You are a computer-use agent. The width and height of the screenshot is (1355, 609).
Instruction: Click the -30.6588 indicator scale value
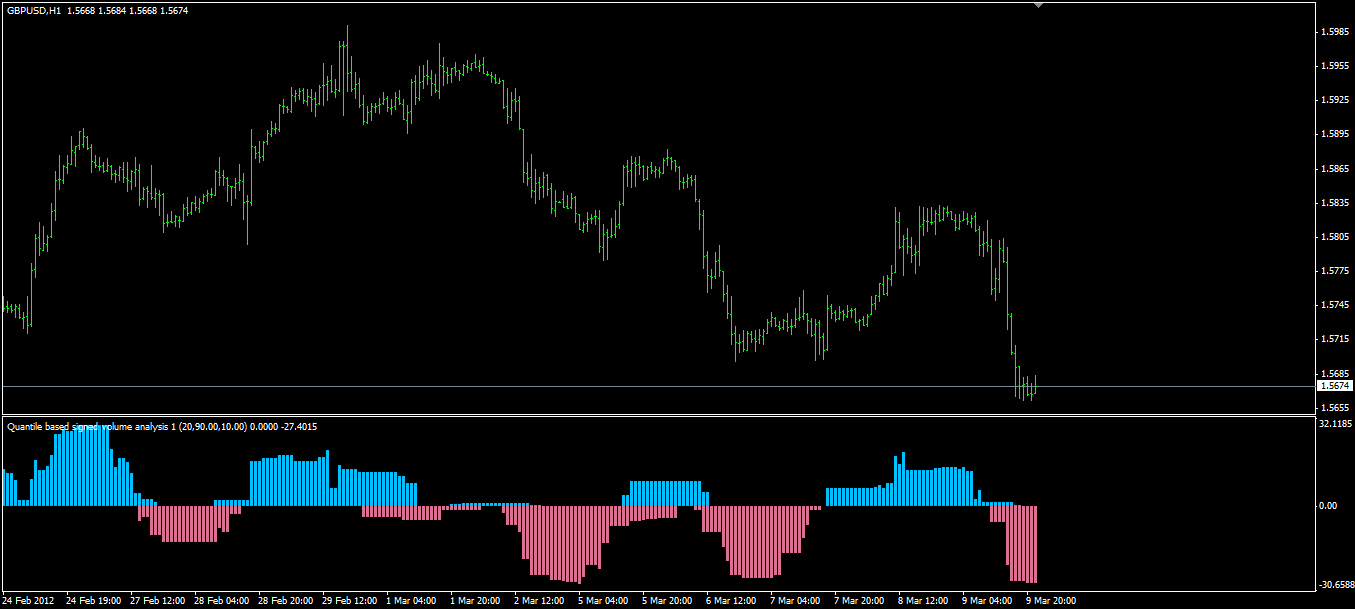click(x=1335, y=585)
